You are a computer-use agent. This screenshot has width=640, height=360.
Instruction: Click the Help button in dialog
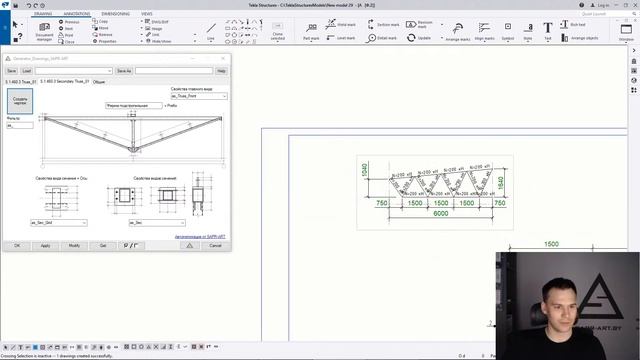click(x=221, y=71)
